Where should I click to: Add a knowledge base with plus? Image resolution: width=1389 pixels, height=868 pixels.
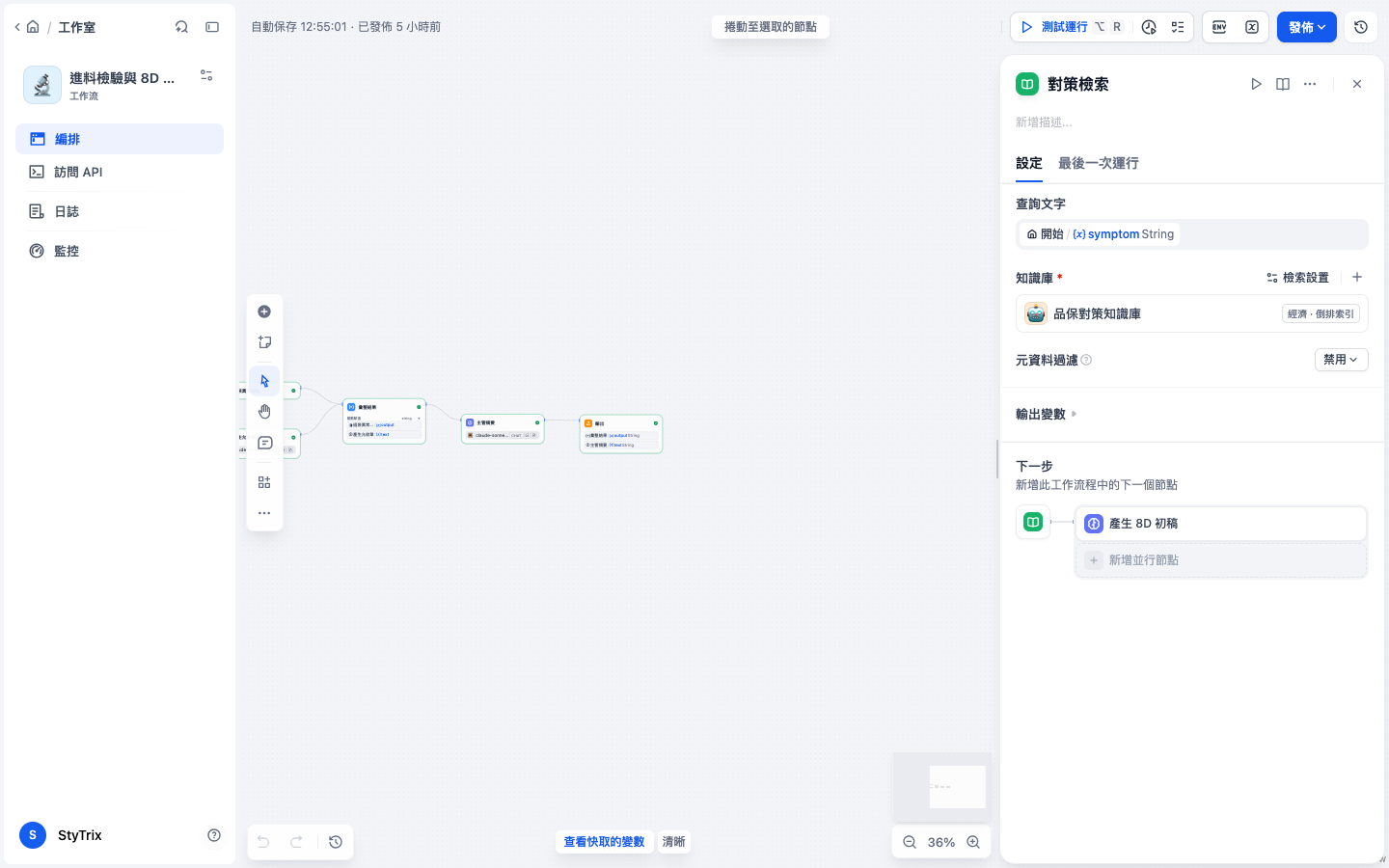point(1357,277)
